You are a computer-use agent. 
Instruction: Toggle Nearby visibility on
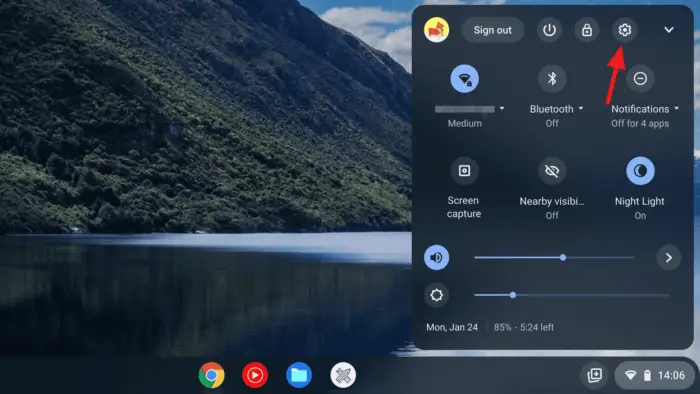click(x=552, y=170)
